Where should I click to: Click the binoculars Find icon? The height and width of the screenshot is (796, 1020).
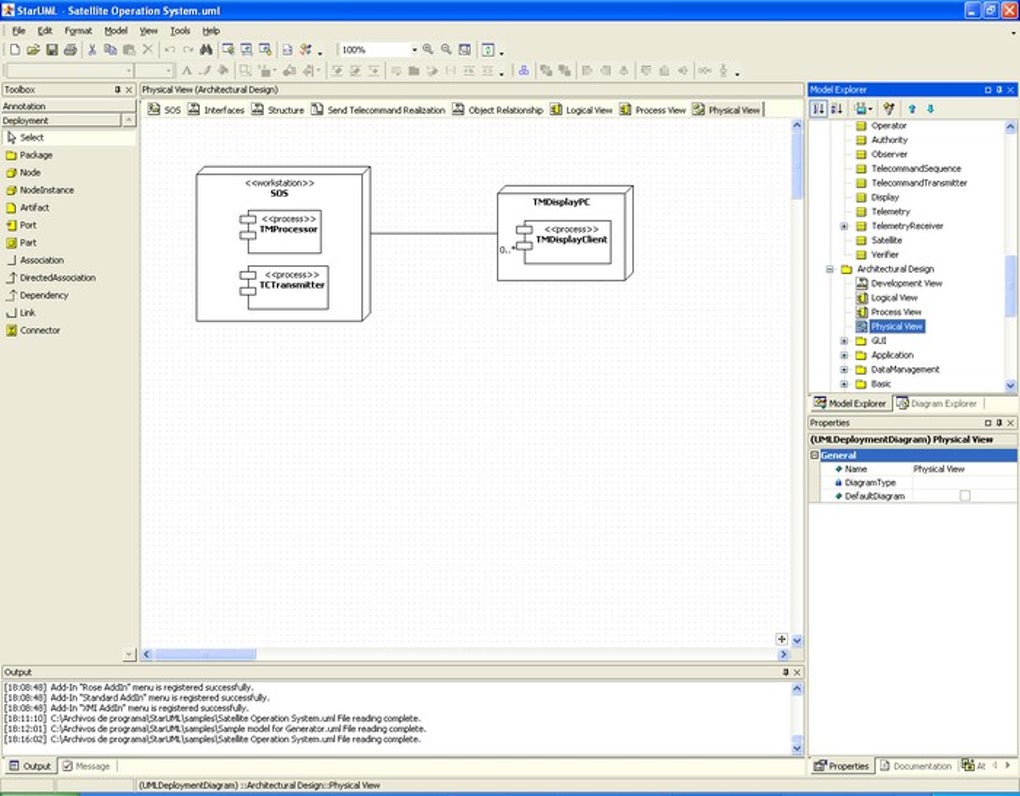206,49
